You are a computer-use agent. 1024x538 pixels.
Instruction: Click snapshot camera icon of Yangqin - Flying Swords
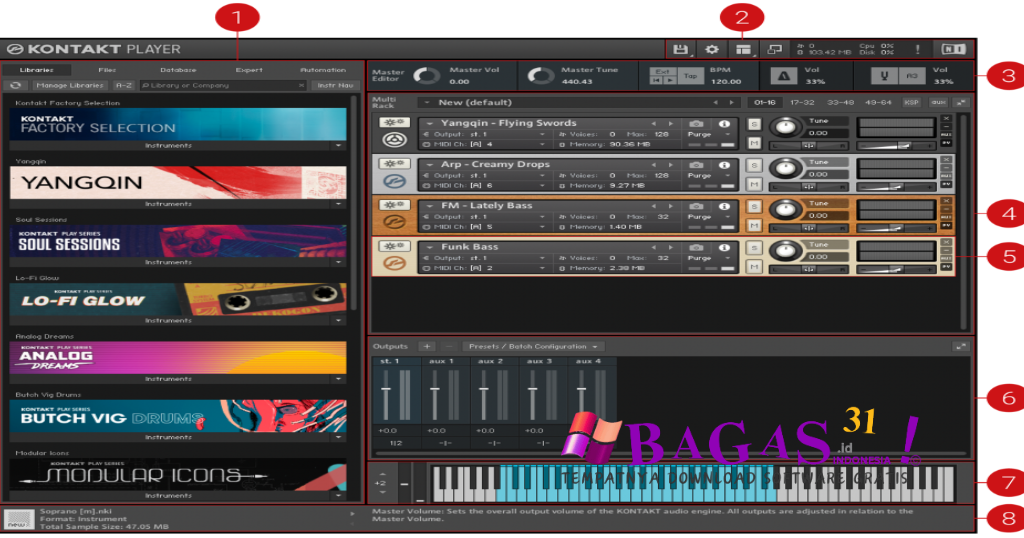[x=696, y=123]
